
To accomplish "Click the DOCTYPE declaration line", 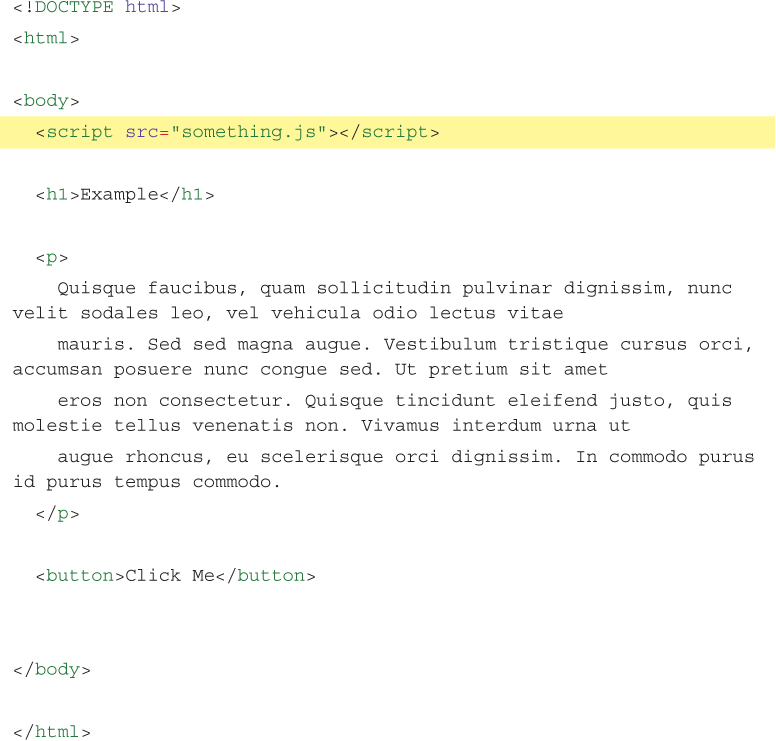I will tap(97, 8).
